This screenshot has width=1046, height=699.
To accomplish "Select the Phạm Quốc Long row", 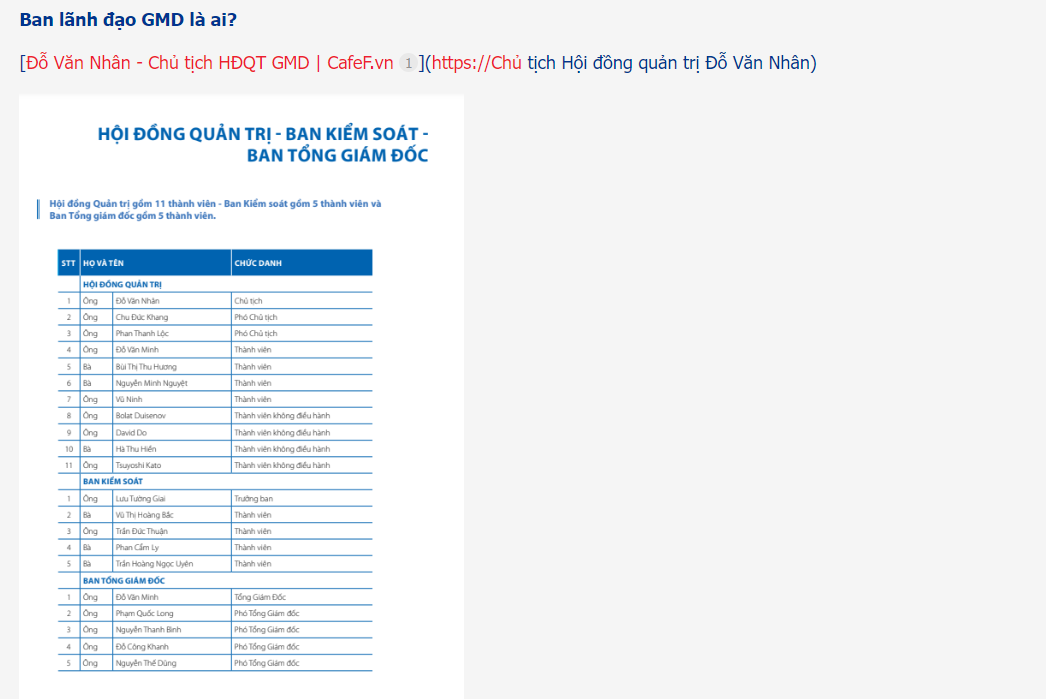I will tap(215, 614).
